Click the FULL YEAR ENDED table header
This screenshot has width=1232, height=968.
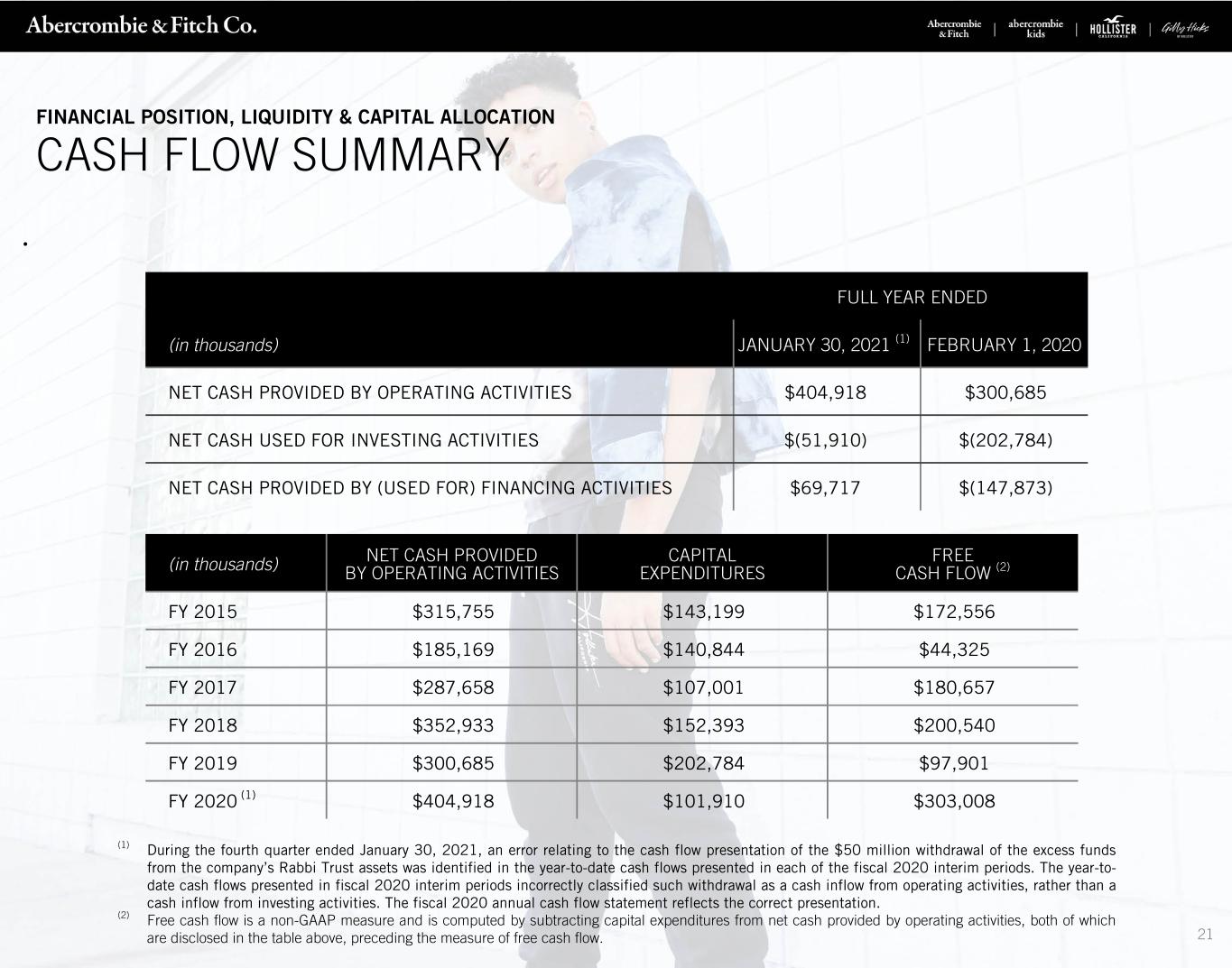[x=912, y=297]
